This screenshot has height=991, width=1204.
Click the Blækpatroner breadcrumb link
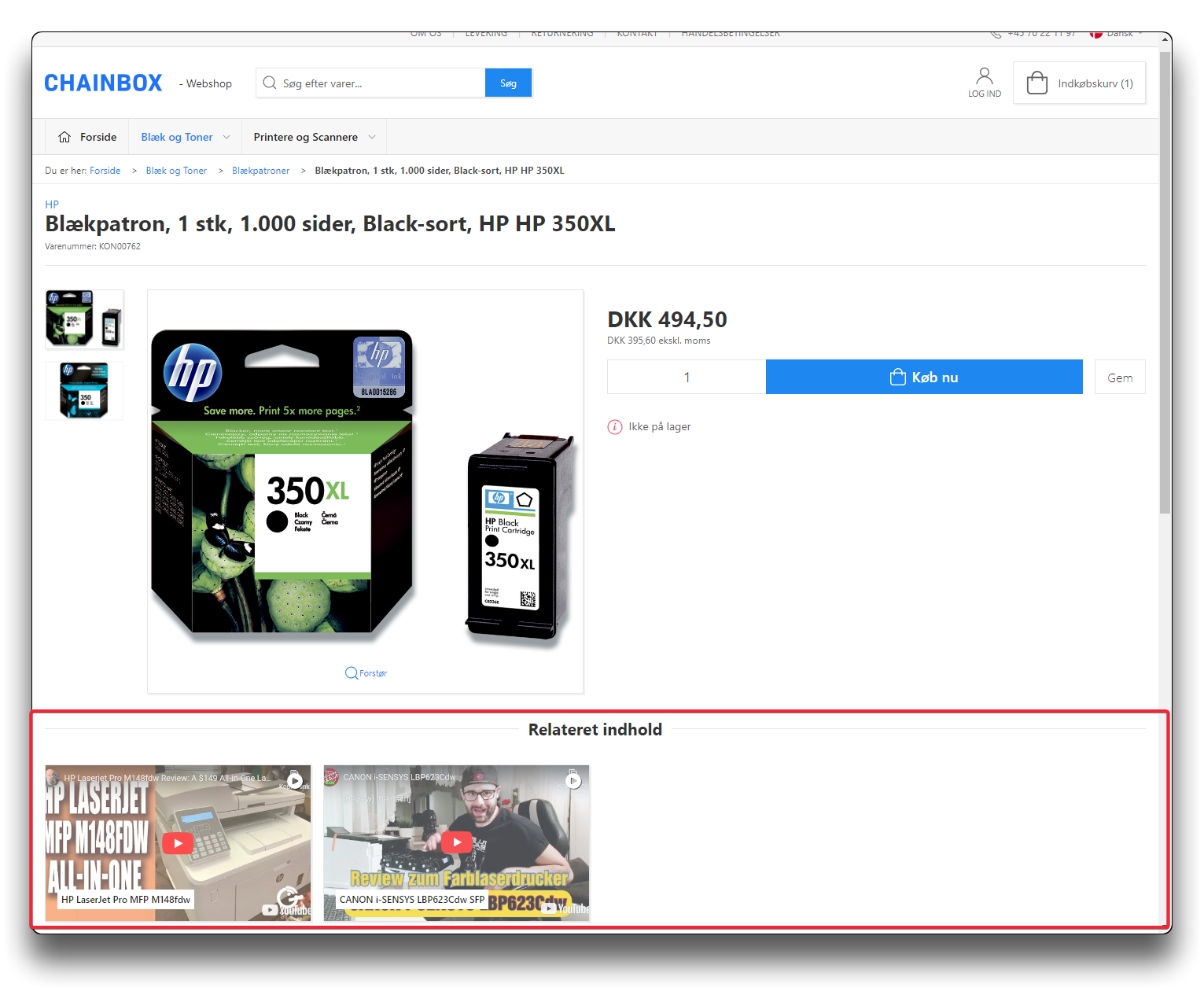pos(260,171)
